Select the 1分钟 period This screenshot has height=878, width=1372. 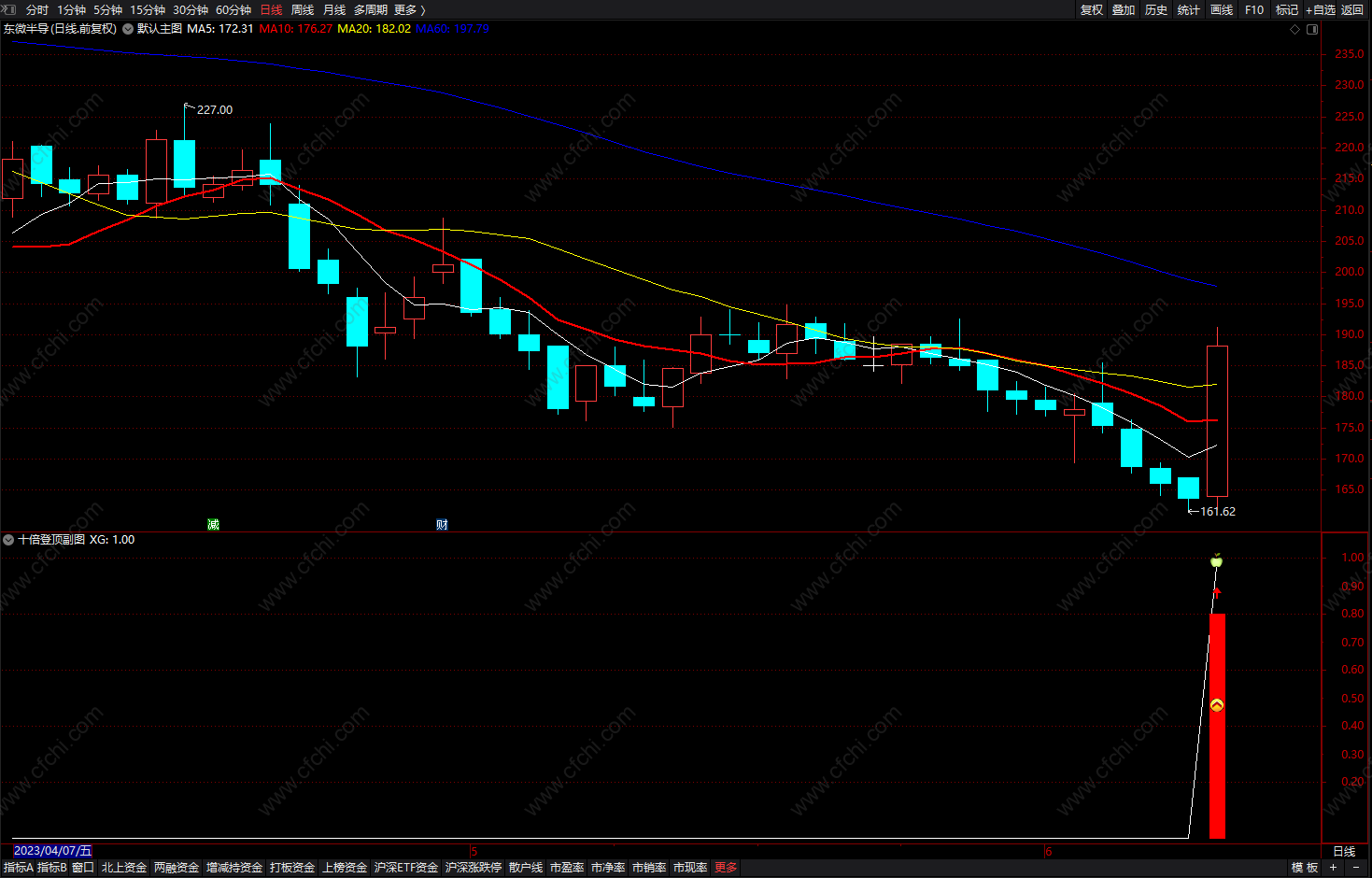tap(71, 9)
